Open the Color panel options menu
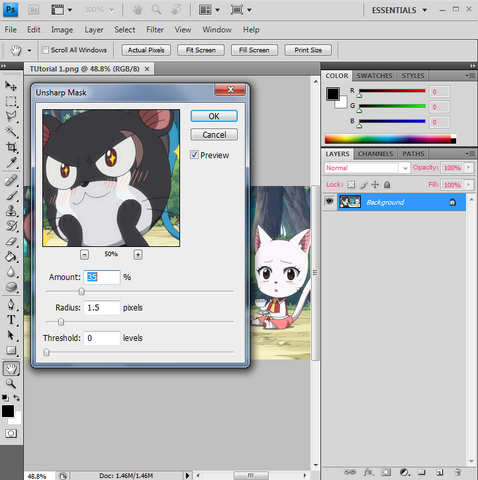Viewport: 478px width, 480px height. 470,76
